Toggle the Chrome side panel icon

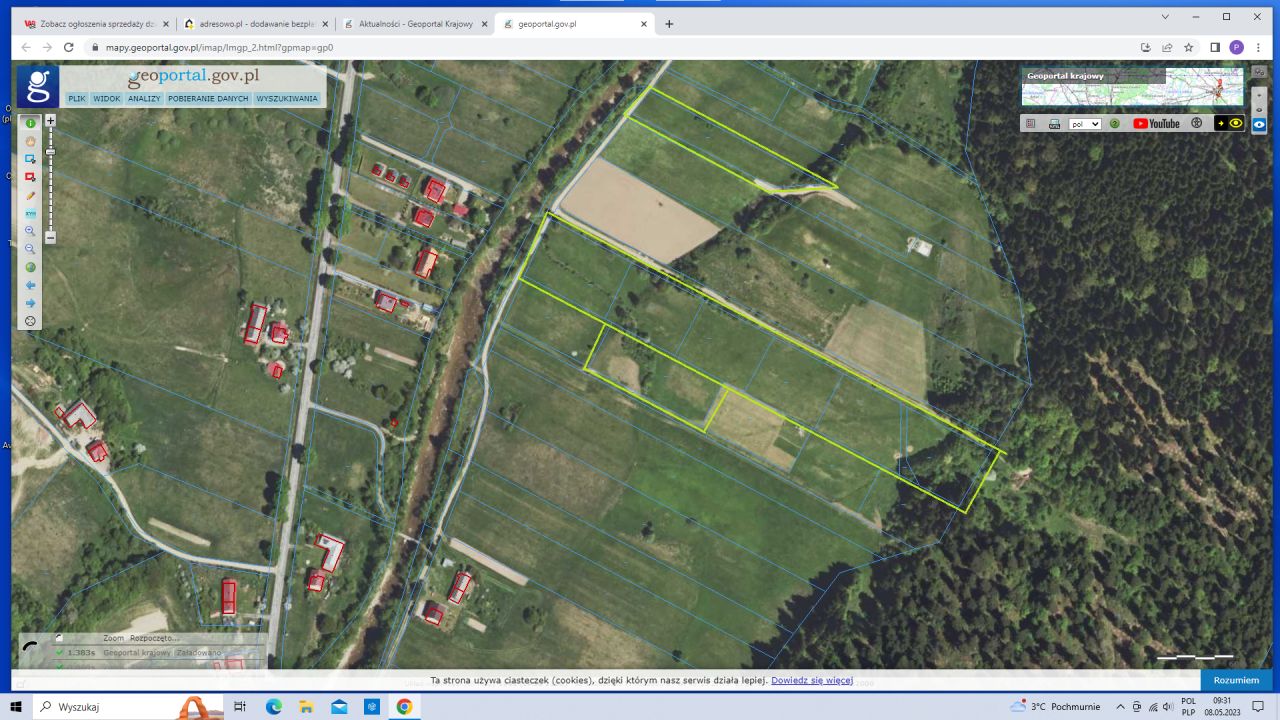[x=1215, y=47]
